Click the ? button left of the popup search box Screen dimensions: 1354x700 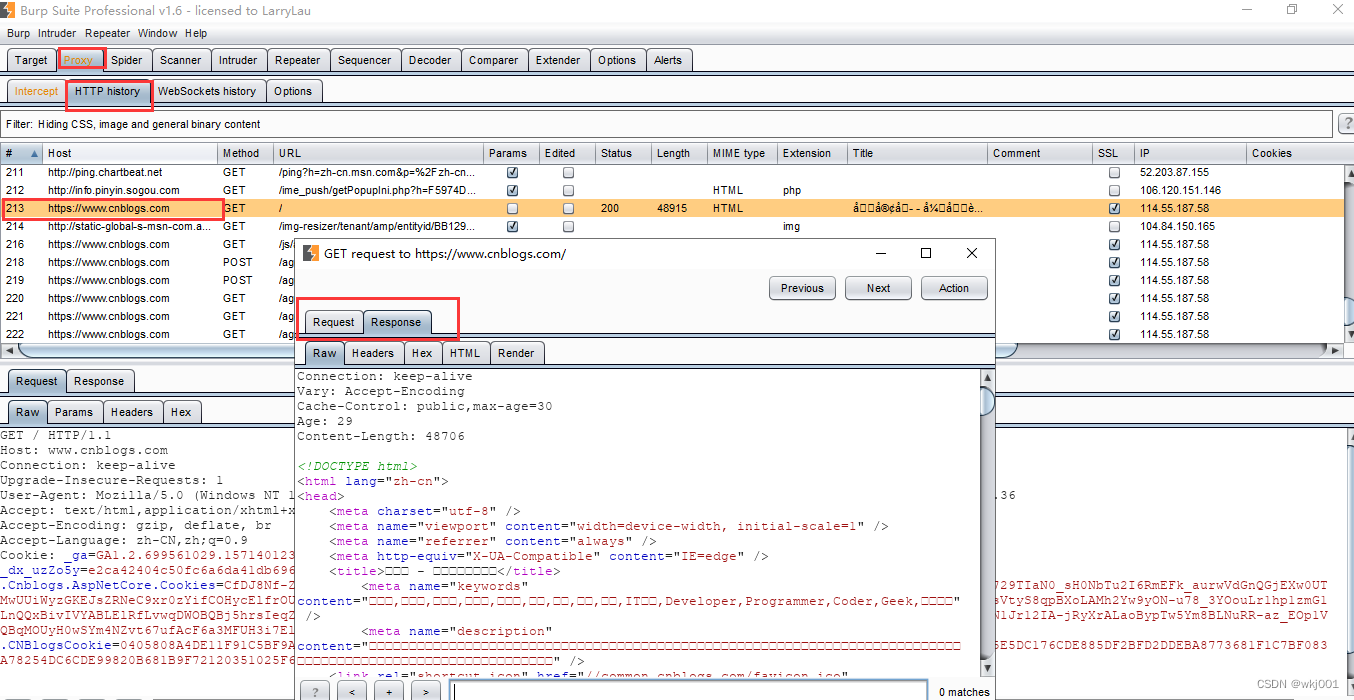[x=314, y=691]
